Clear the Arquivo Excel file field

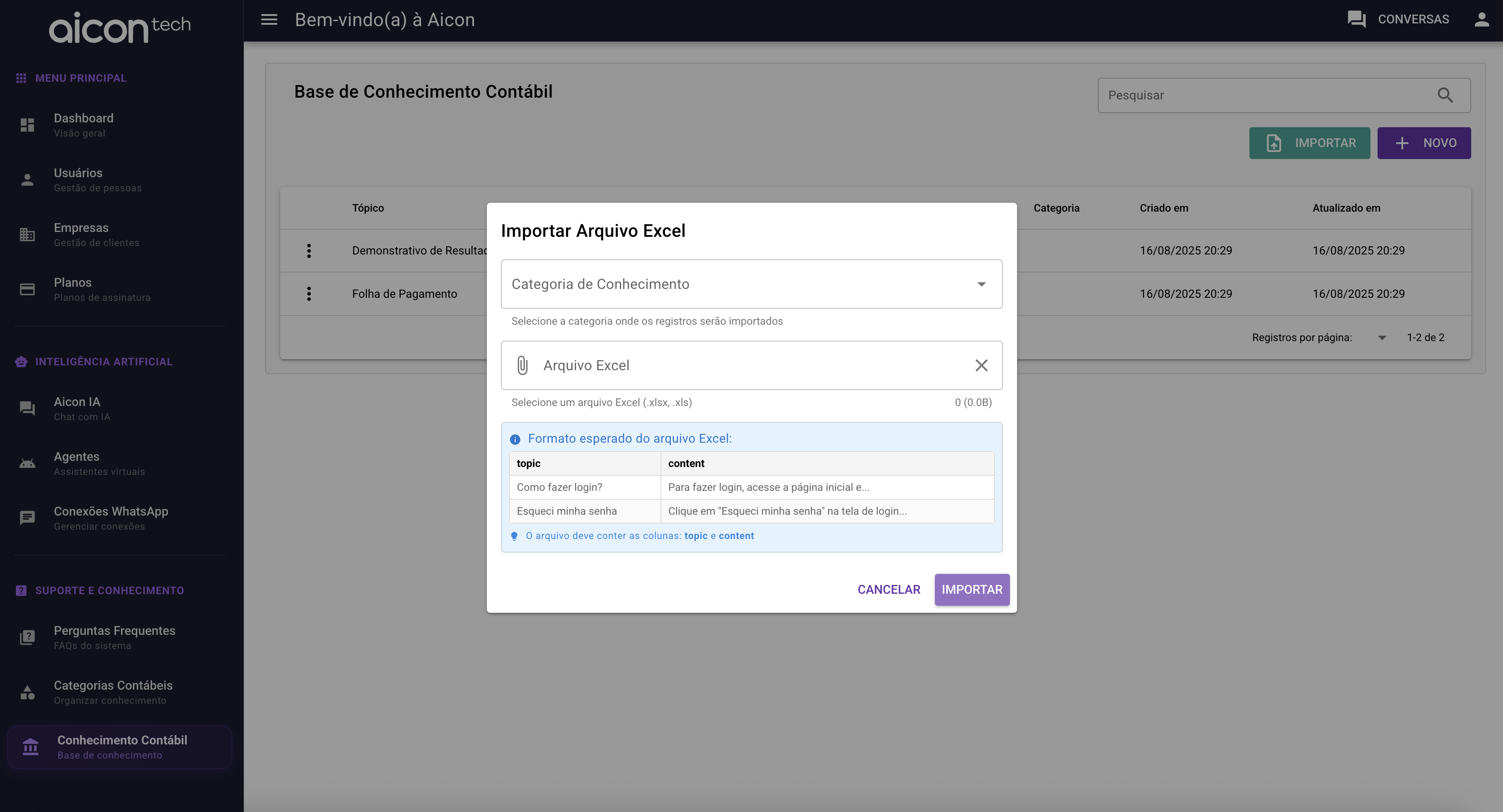981,365
